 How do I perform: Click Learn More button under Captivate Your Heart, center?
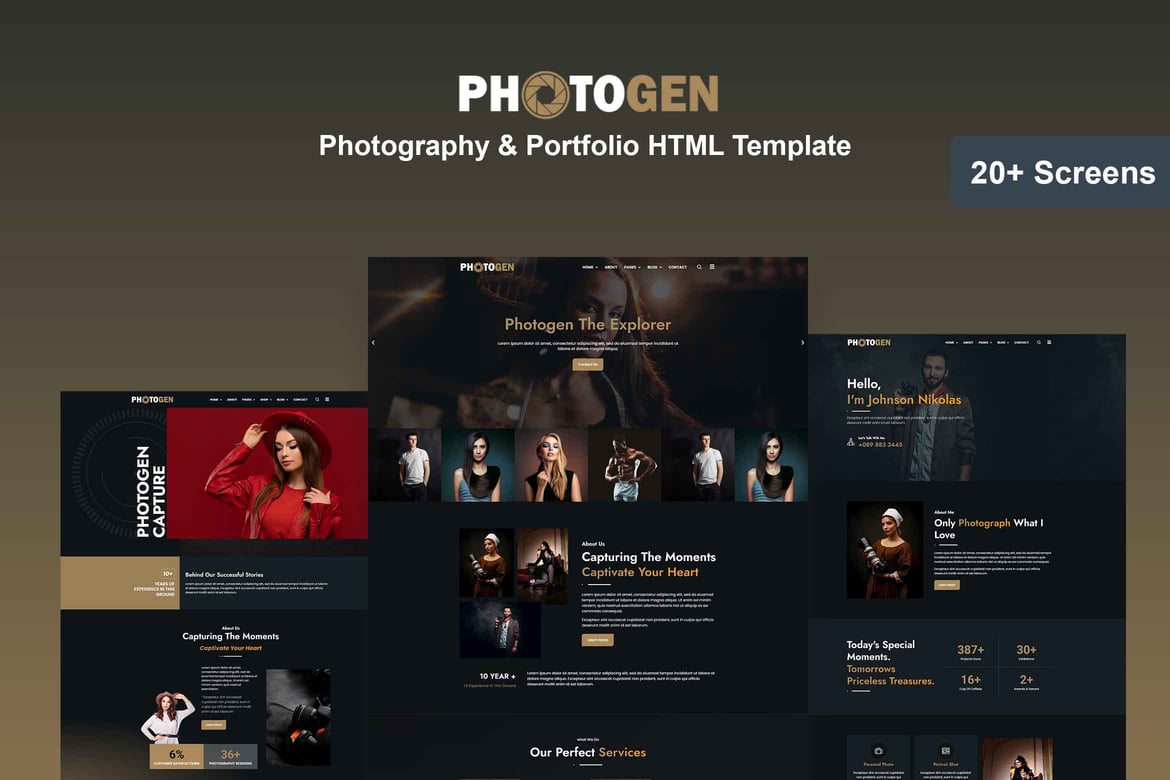(x=598, y=640)
